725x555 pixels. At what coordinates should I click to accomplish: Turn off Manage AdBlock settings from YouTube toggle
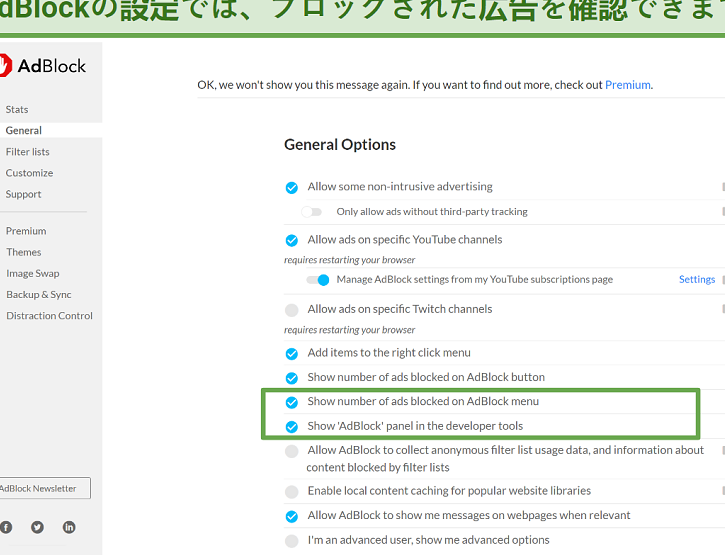coord(318,280)
